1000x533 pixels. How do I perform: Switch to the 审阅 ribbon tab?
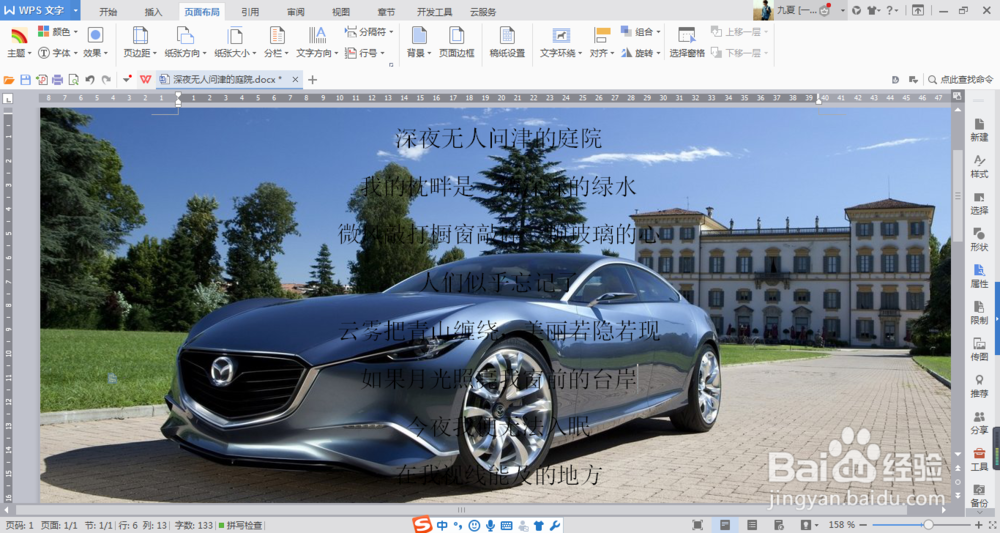[x=295, y=11]
